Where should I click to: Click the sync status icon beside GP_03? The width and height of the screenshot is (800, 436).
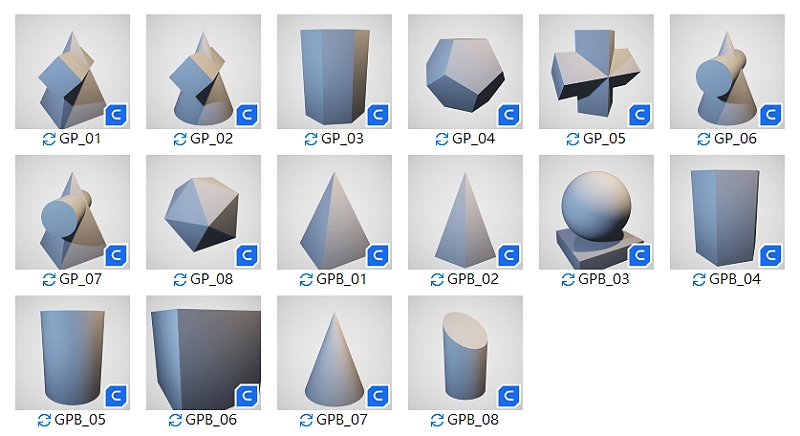(311, 139)
